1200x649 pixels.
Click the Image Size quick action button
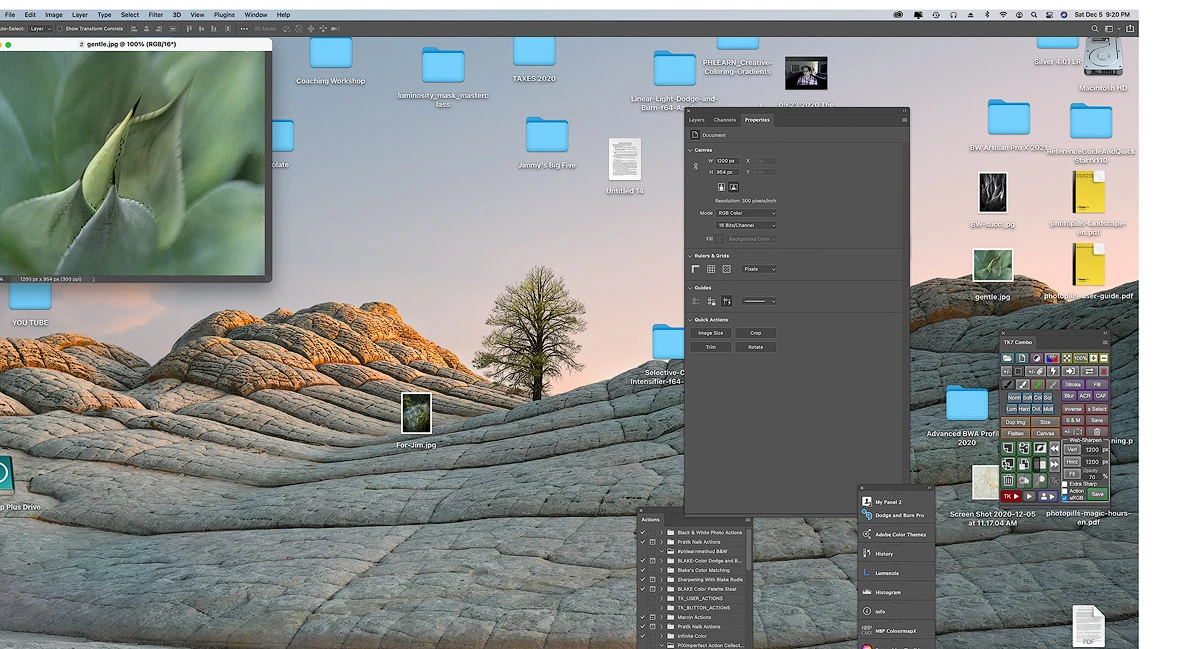(x=710, y=333)
